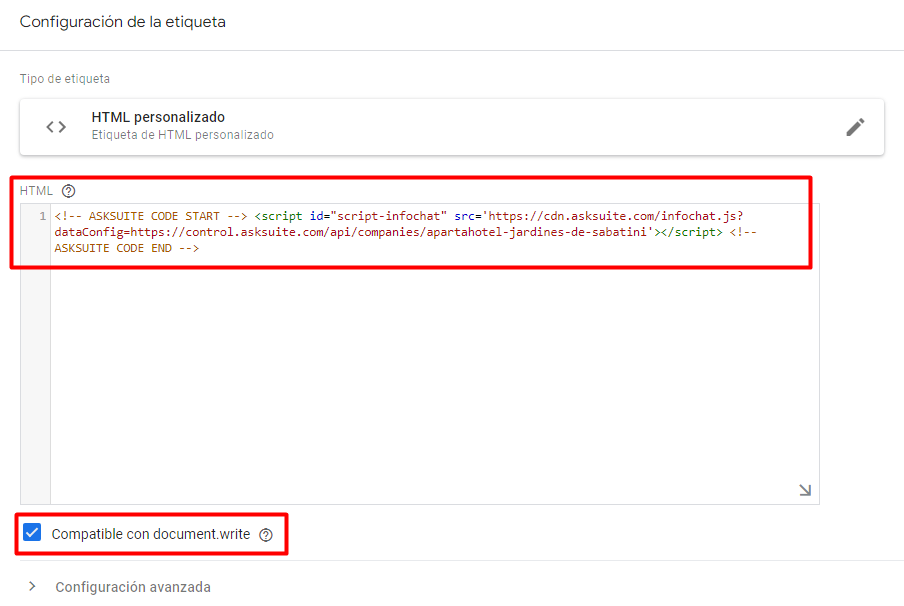
Task: Click the Tipo de etiqueta label
Action: pyautogui.click(x=65, y=79)
